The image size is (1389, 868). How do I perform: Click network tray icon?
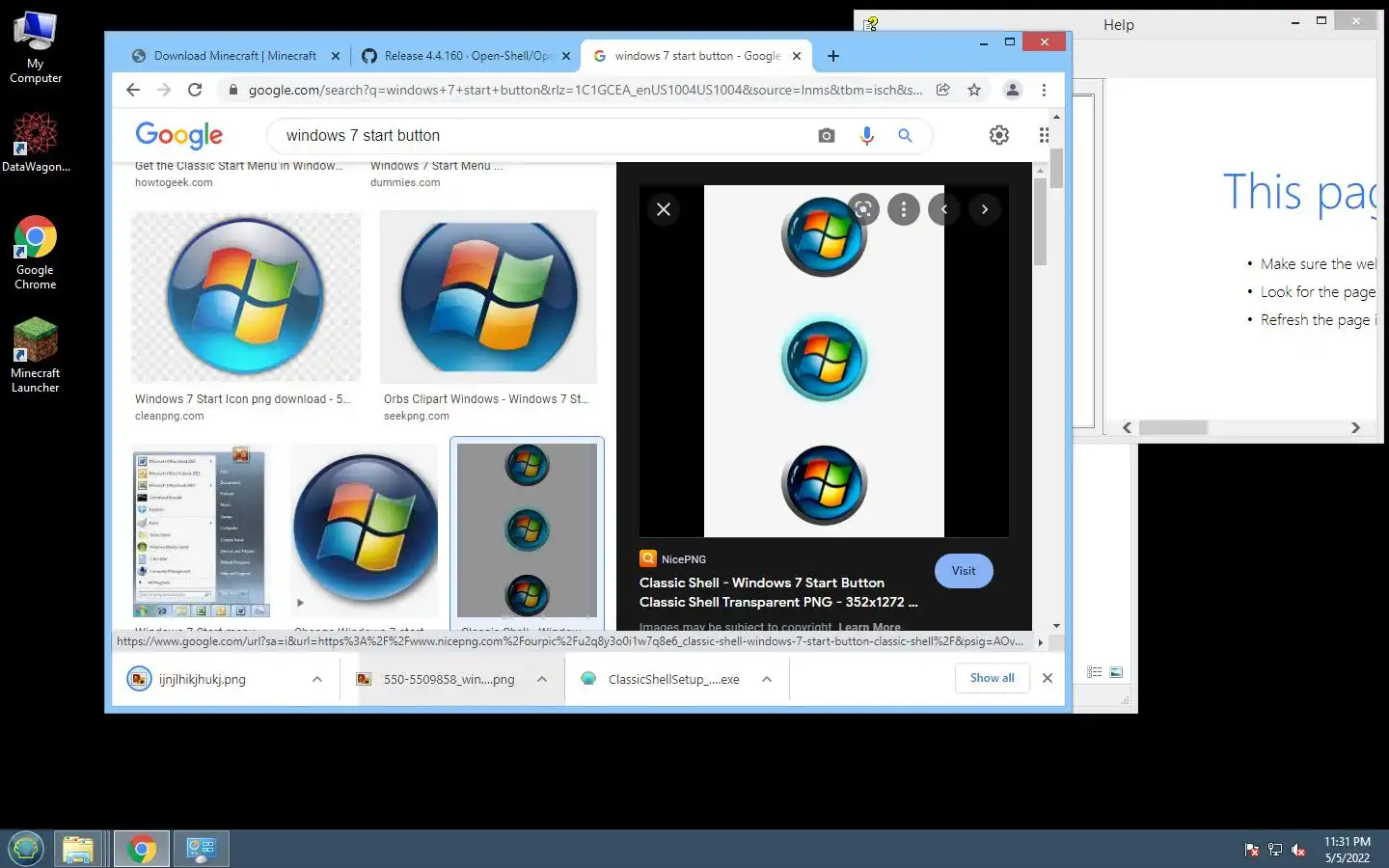pos(1275,850)
